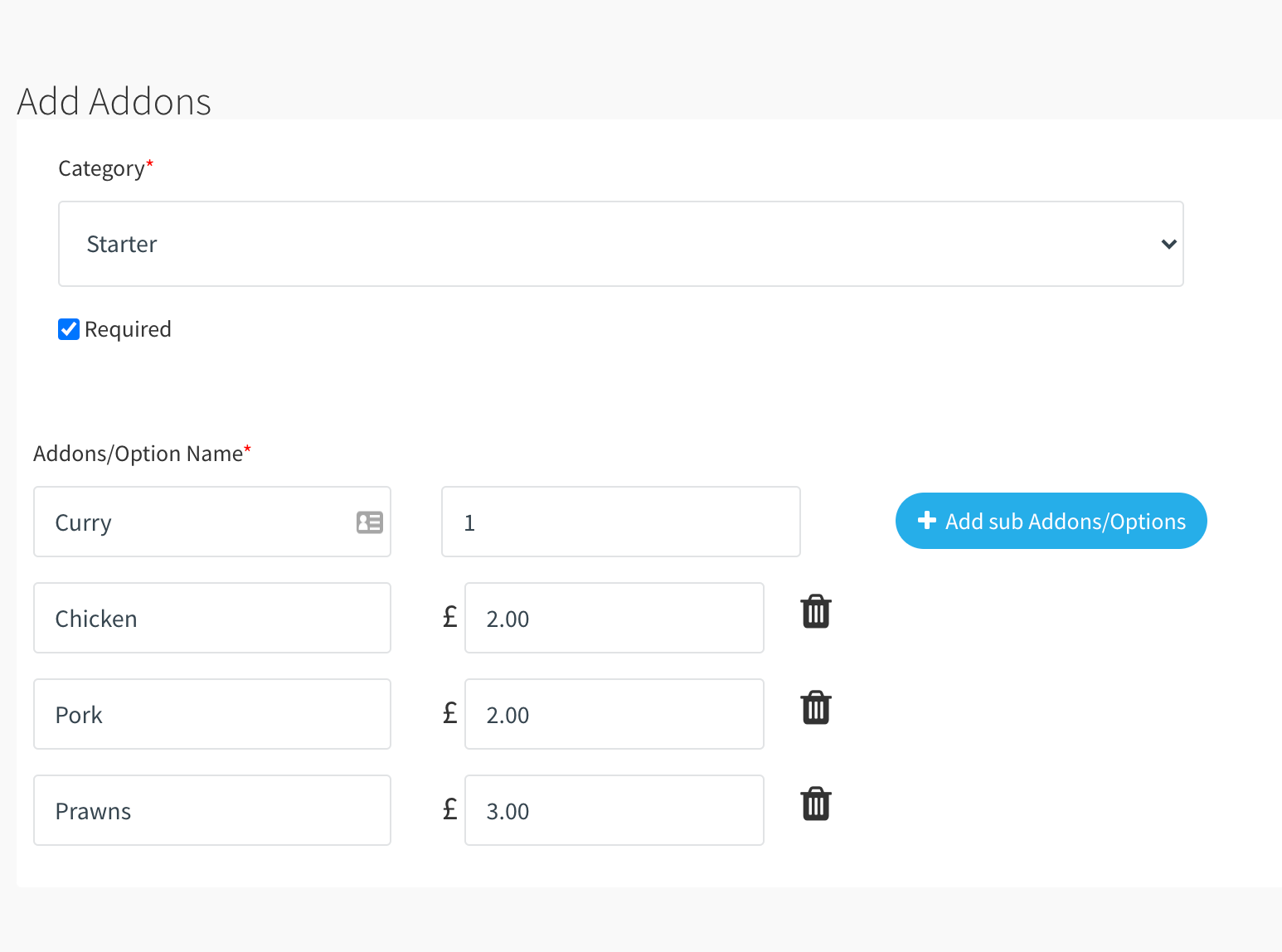
Task: Delete the Pork sub addon row
Action: coord(816,708)
